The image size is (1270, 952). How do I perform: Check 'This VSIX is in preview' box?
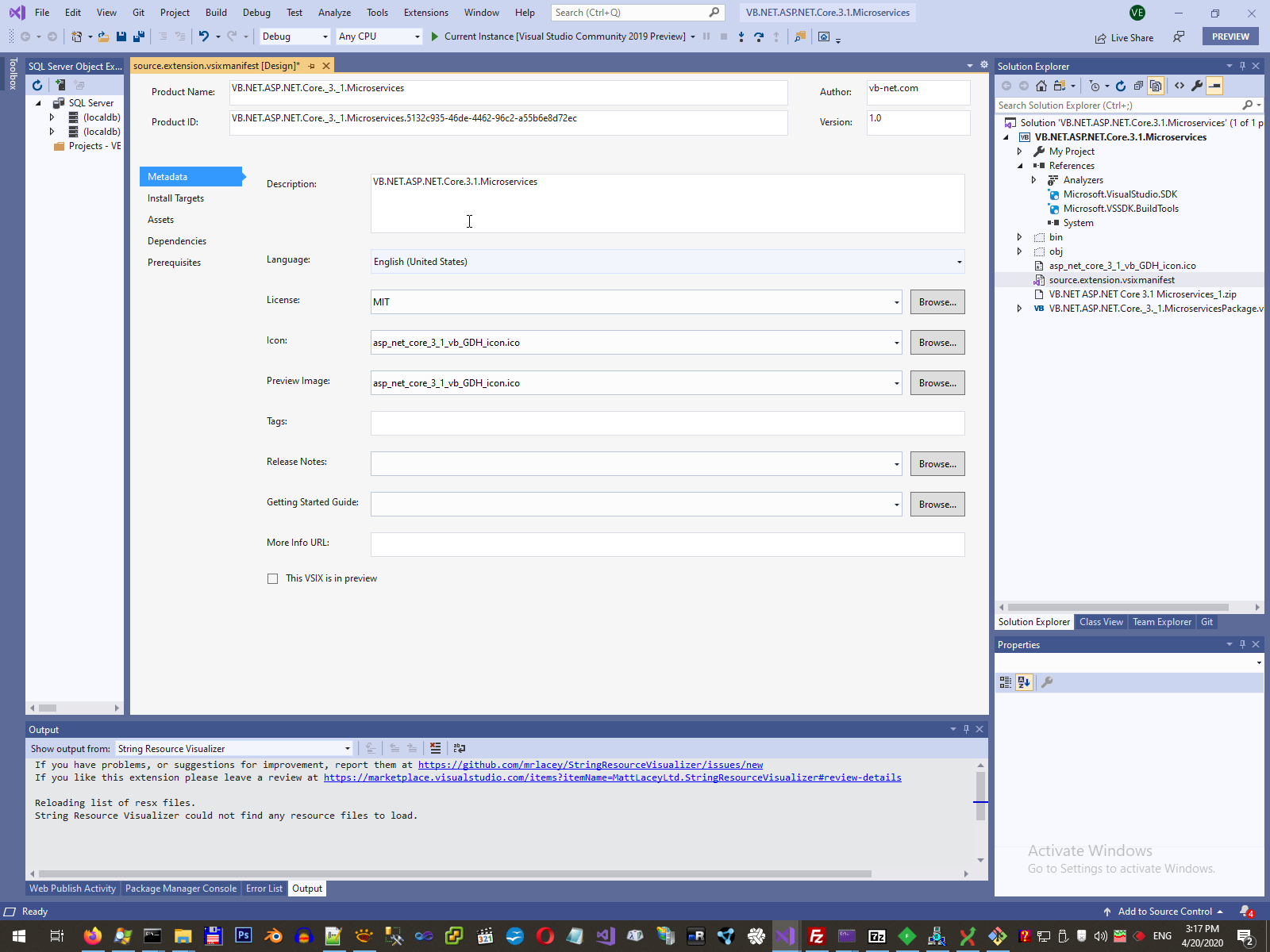click(273, 579)
